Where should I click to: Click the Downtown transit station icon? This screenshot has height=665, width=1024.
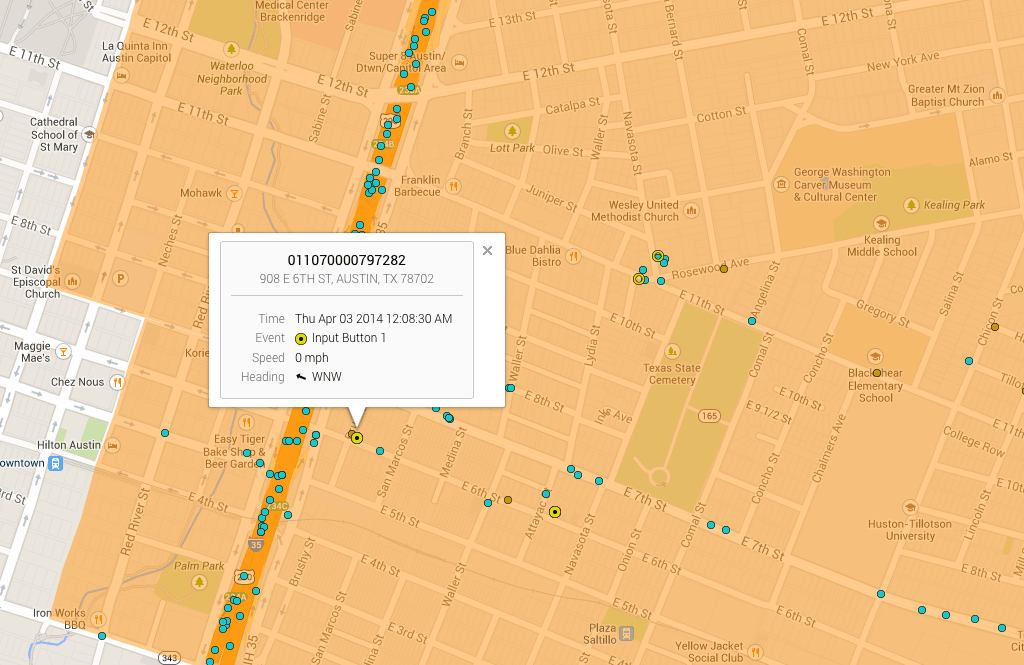[56, 463]
